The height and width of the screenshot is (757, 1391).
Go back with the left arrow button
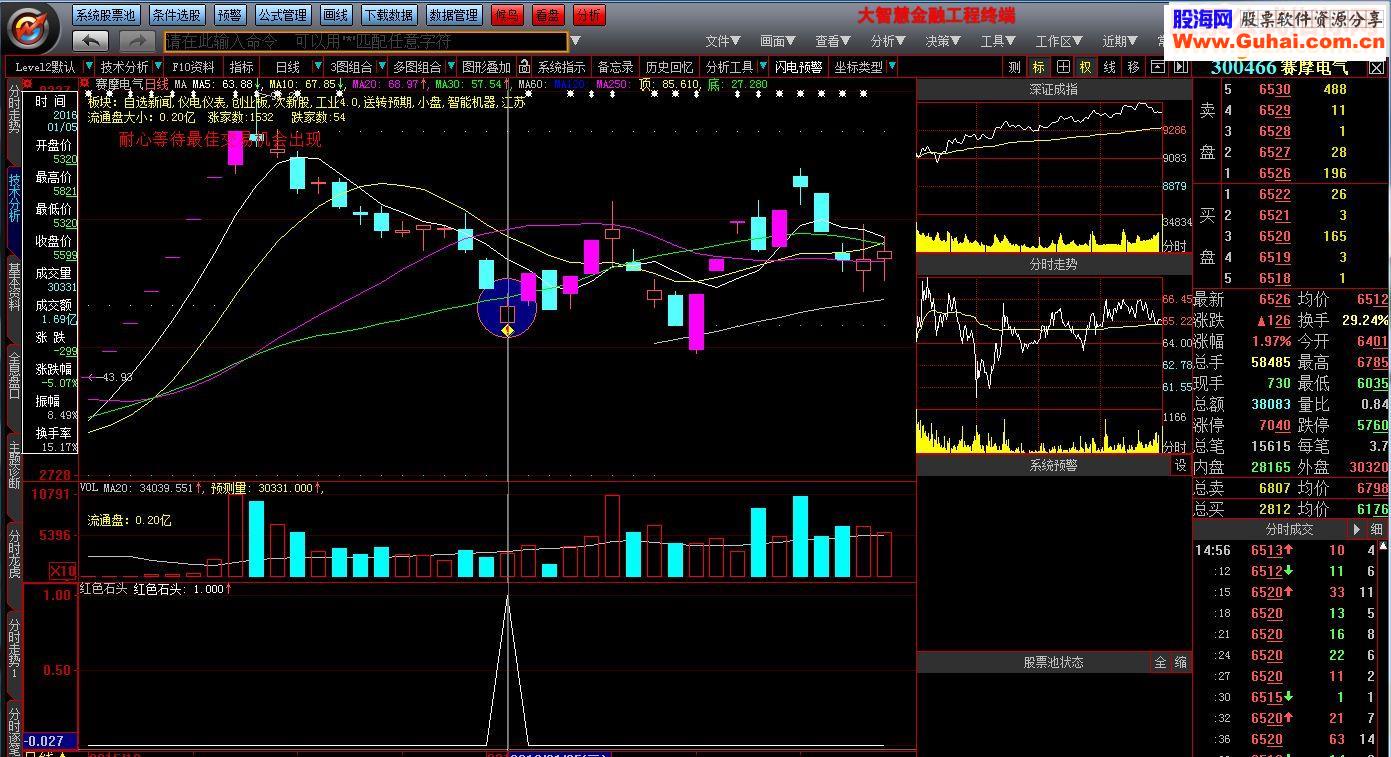click(x=90, y=41)
